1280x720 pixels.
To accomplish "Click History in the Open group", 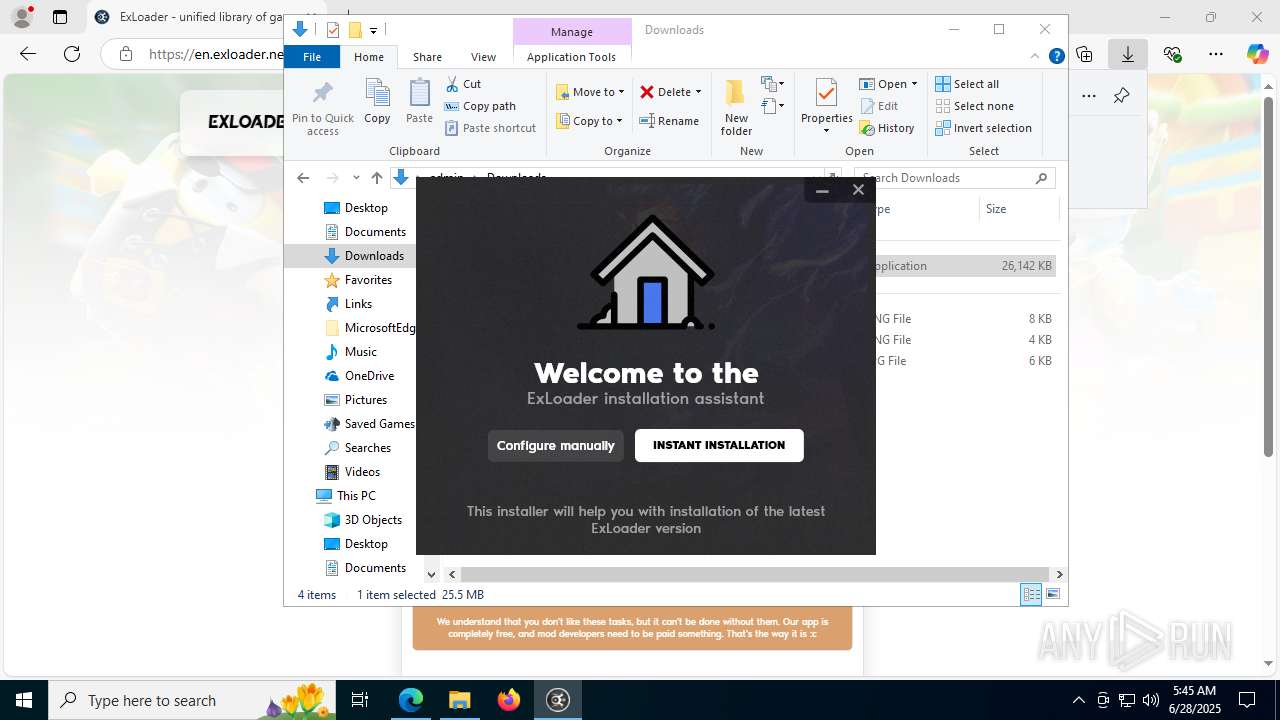I will coord(887,128).
